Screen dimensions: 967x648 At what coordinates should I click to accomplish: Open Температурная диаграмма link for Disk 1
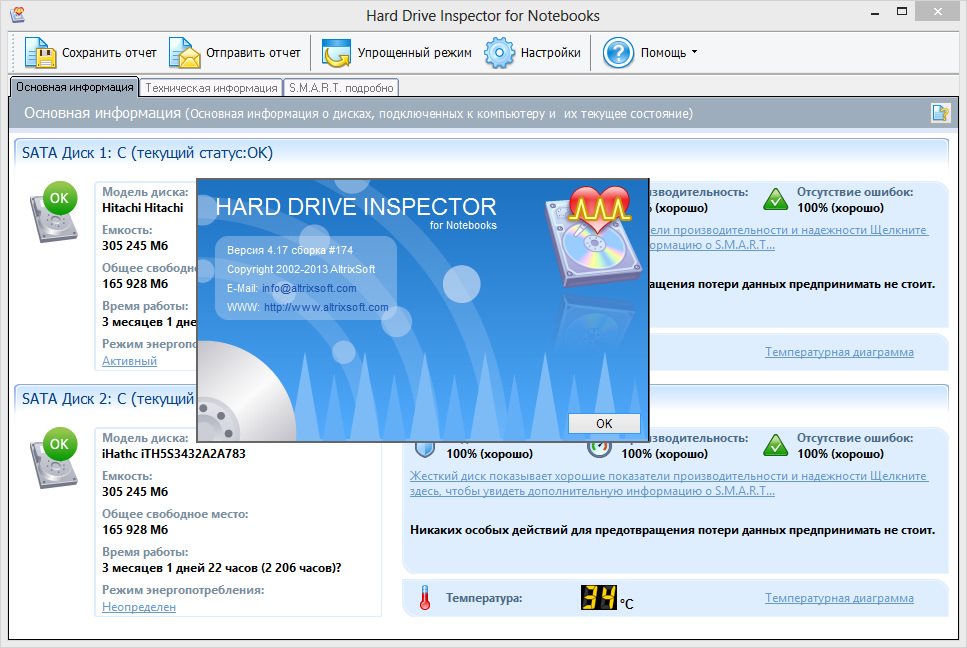pos(839,352)
